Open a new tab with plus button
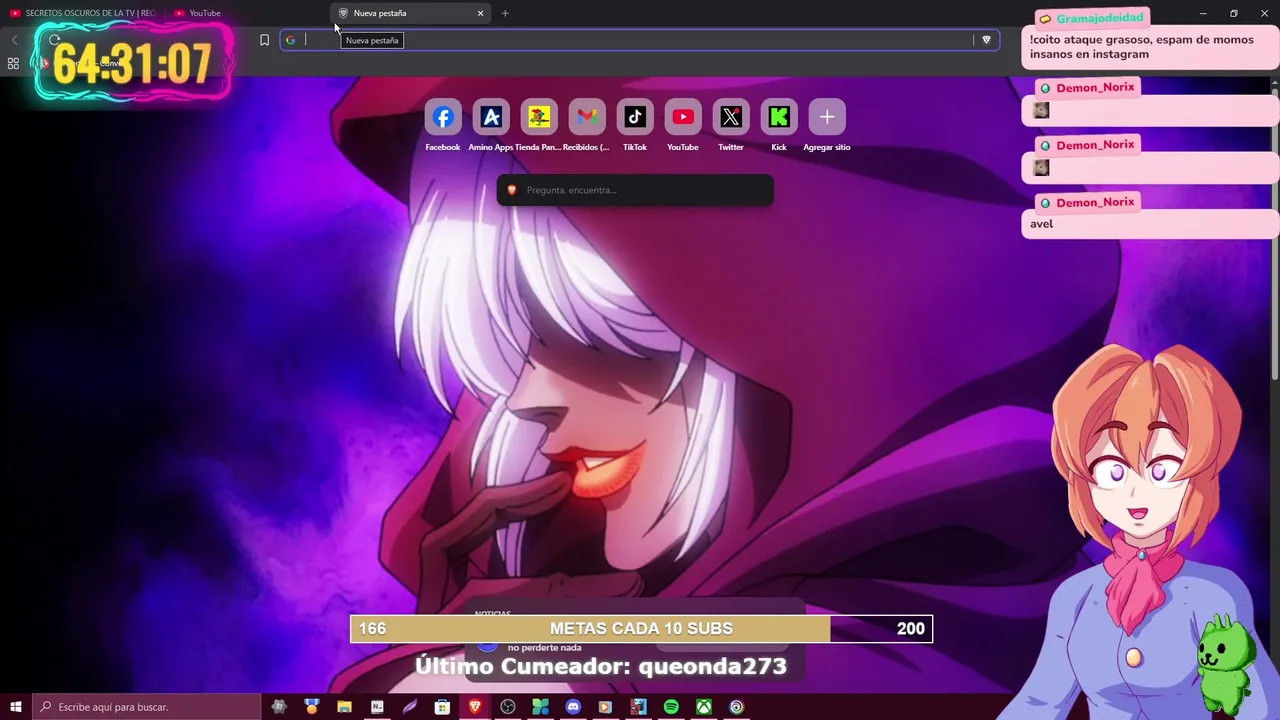Image resolution: width=1280 pixels, height=720 pixels. tap(505, 13)
